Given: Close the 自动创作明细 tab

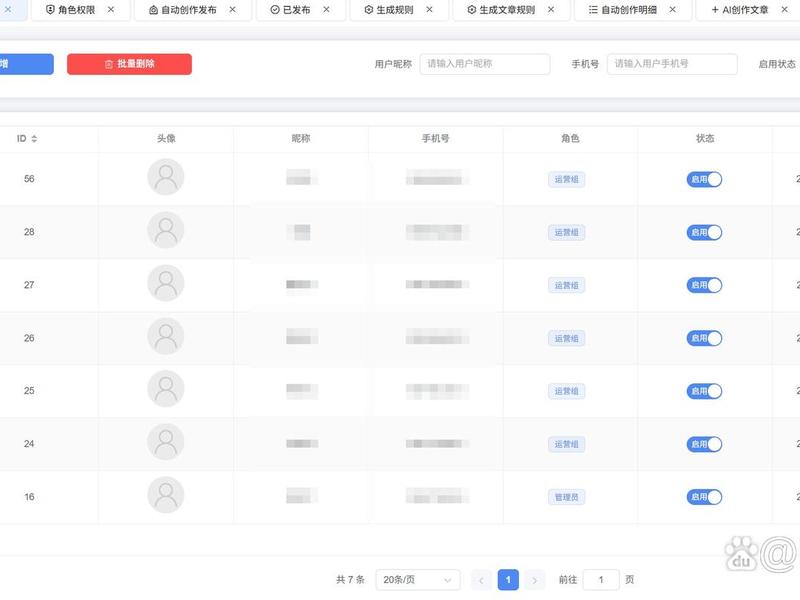Looking at the screenshot, I should (673, 10).
